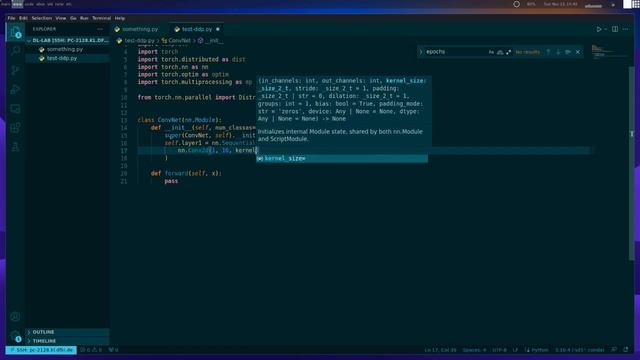Switch to something.py editor tab

point(140,29)
